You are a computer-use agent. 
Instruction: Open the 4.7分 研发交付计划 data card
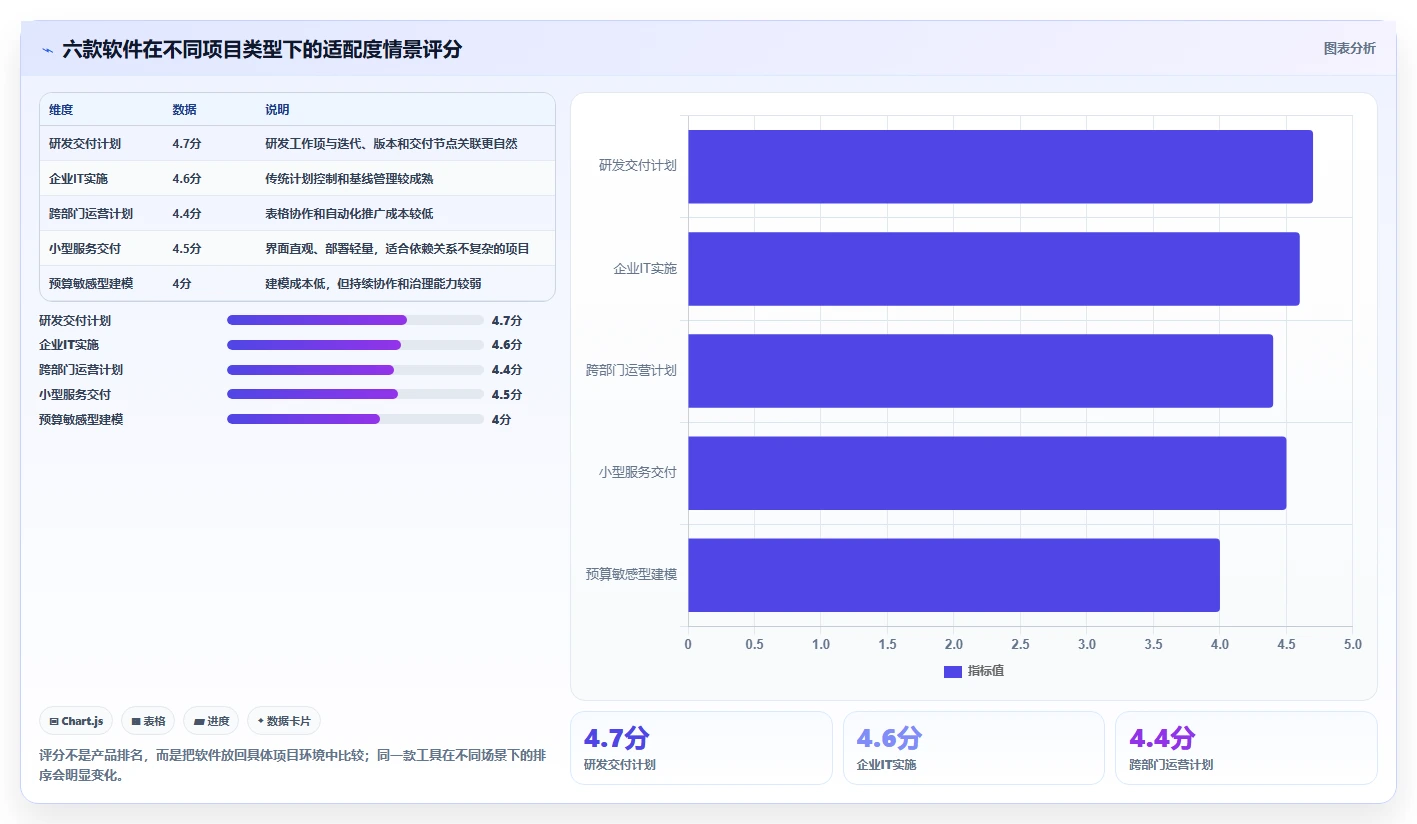(x=701, y=748)
